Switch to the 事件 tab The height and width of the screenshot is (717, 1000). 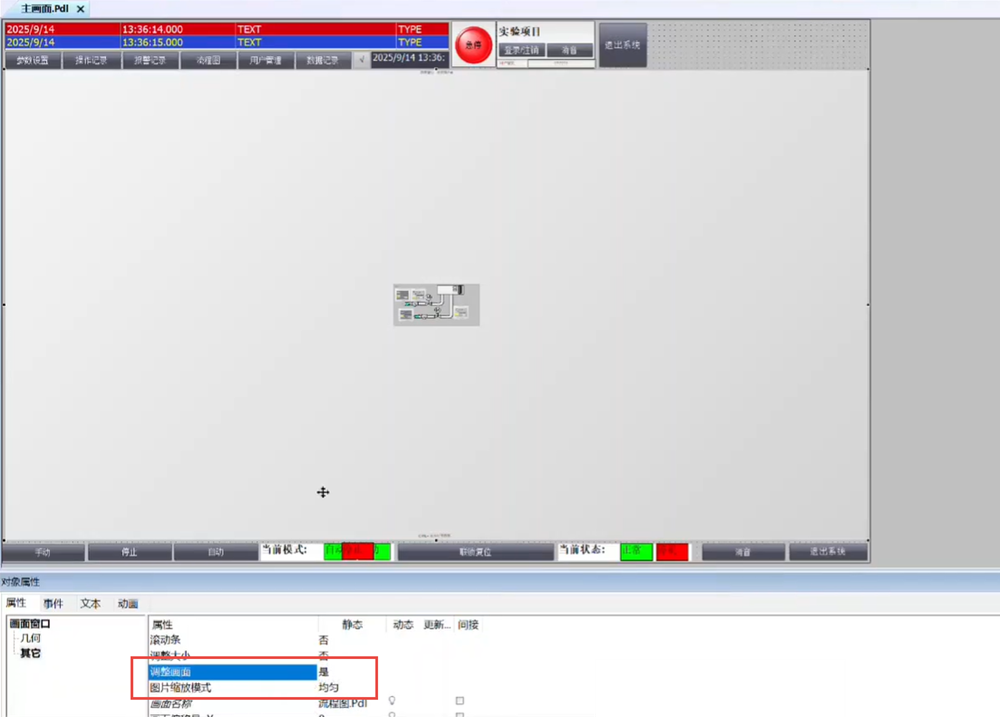pyautogui.click(x=53, y=603)
